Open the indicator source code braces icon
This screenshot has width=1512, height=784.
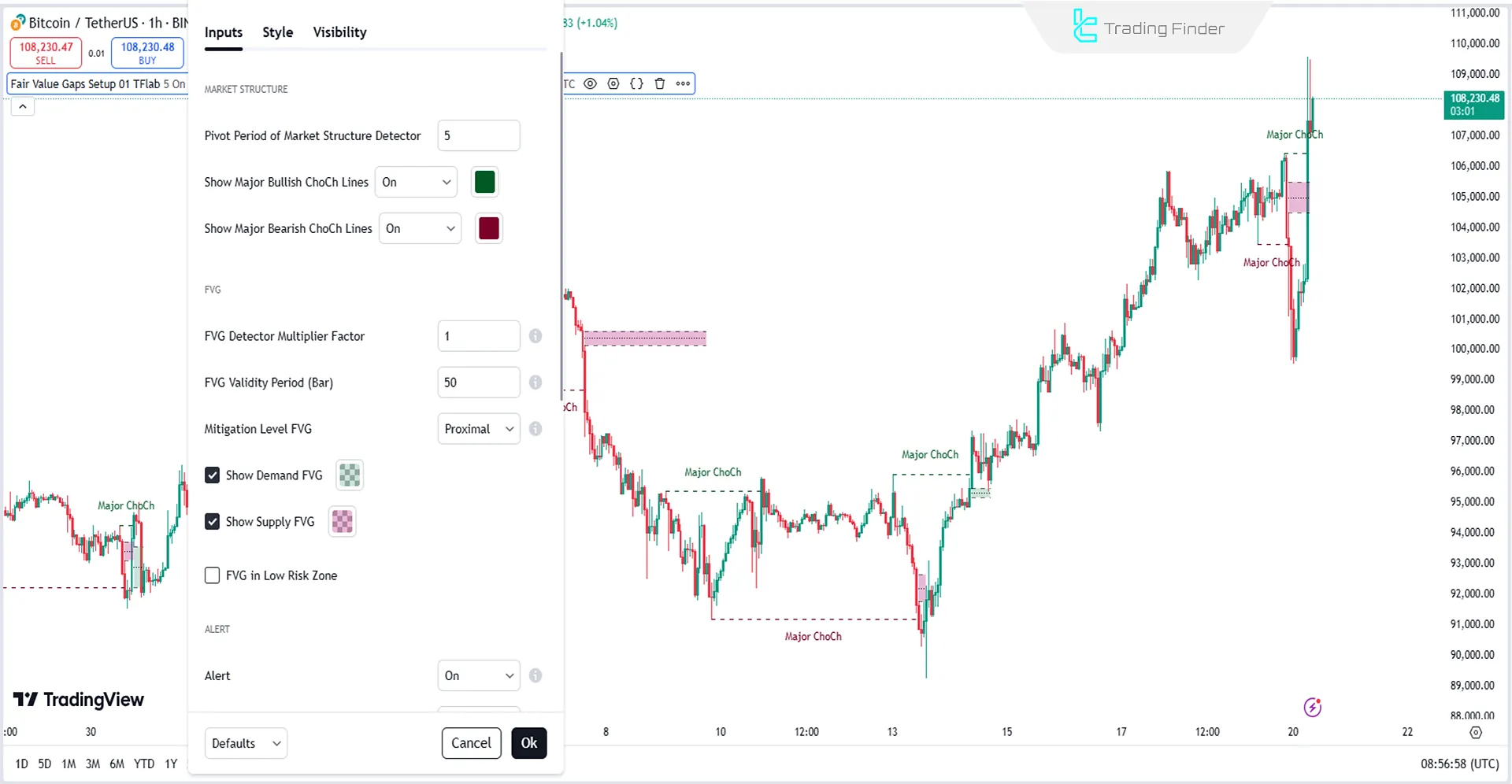tap(636, 83)
